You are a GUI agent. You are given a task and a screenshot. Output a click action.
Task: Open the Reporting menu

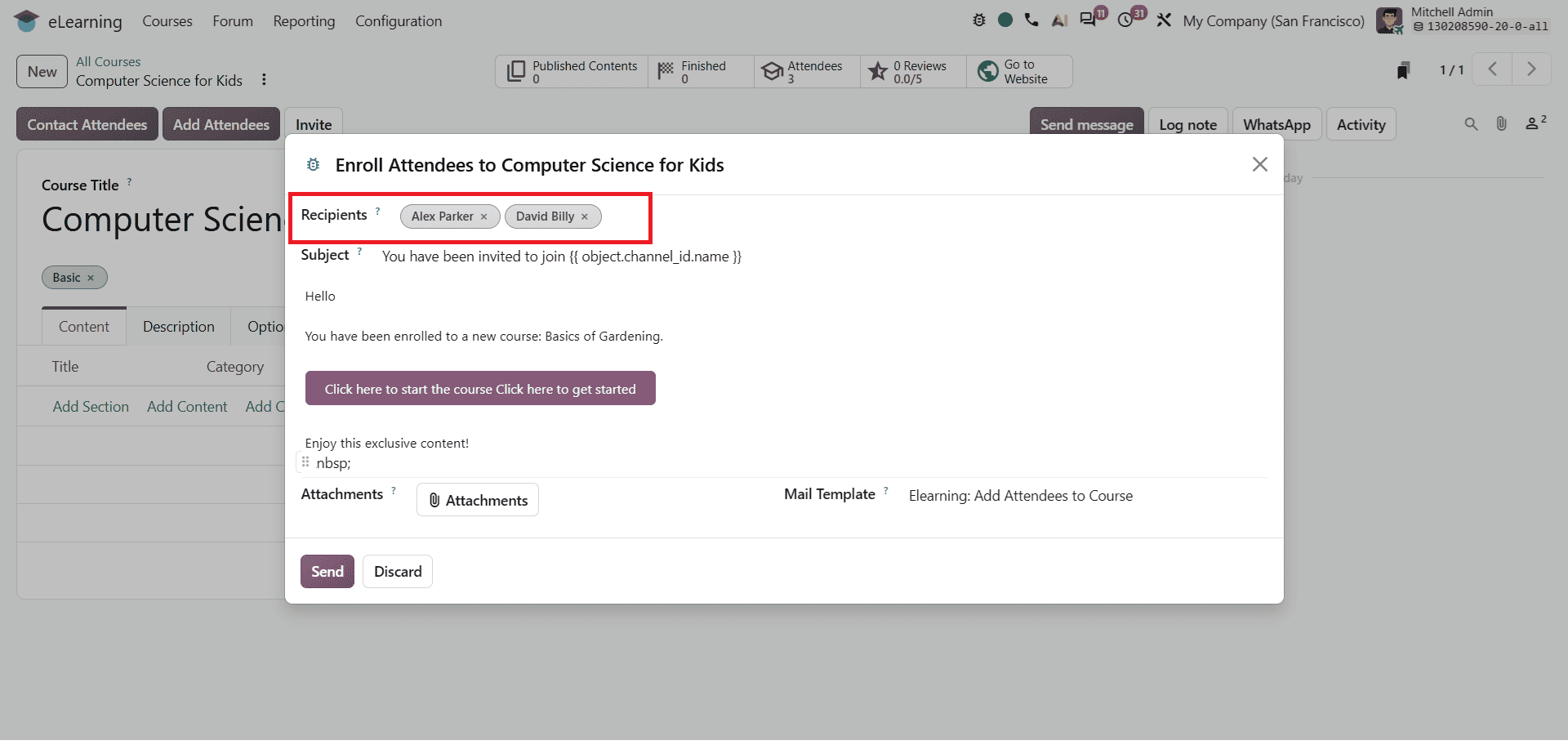(x=304, y=21)
